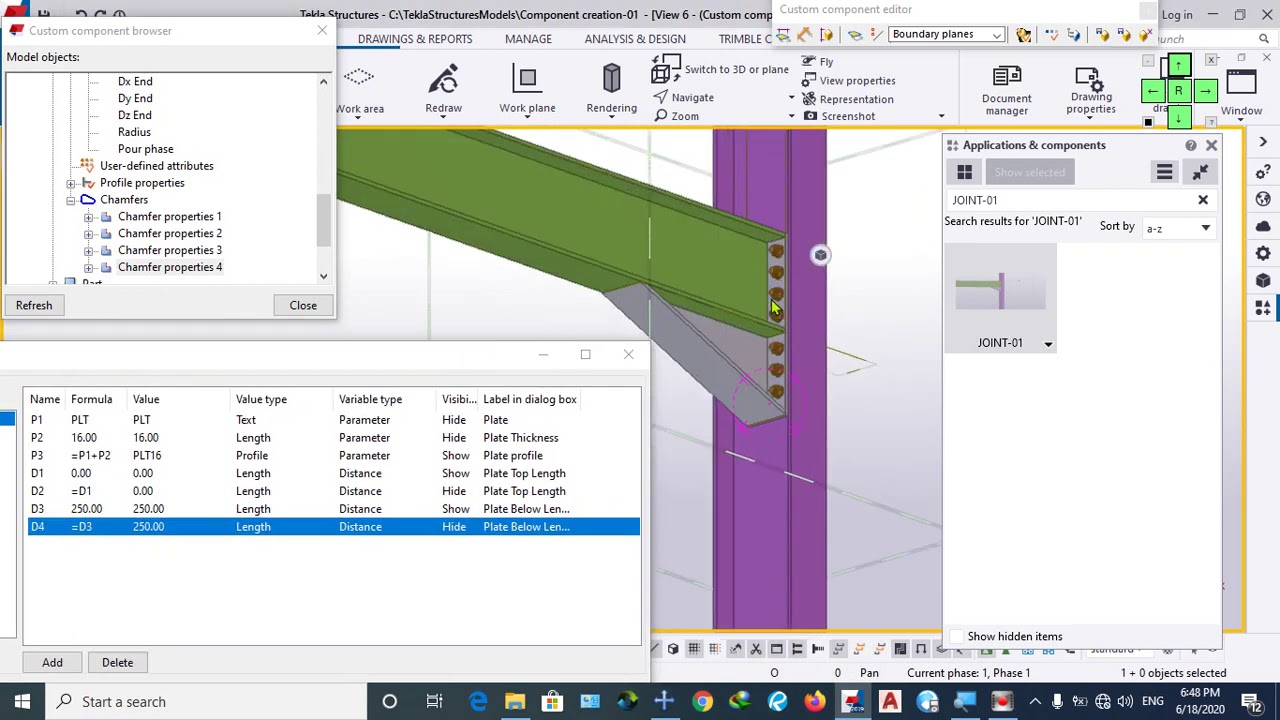
Task: Click the Switch to 3D or plane icon
Action: click(x=666, y=70)
